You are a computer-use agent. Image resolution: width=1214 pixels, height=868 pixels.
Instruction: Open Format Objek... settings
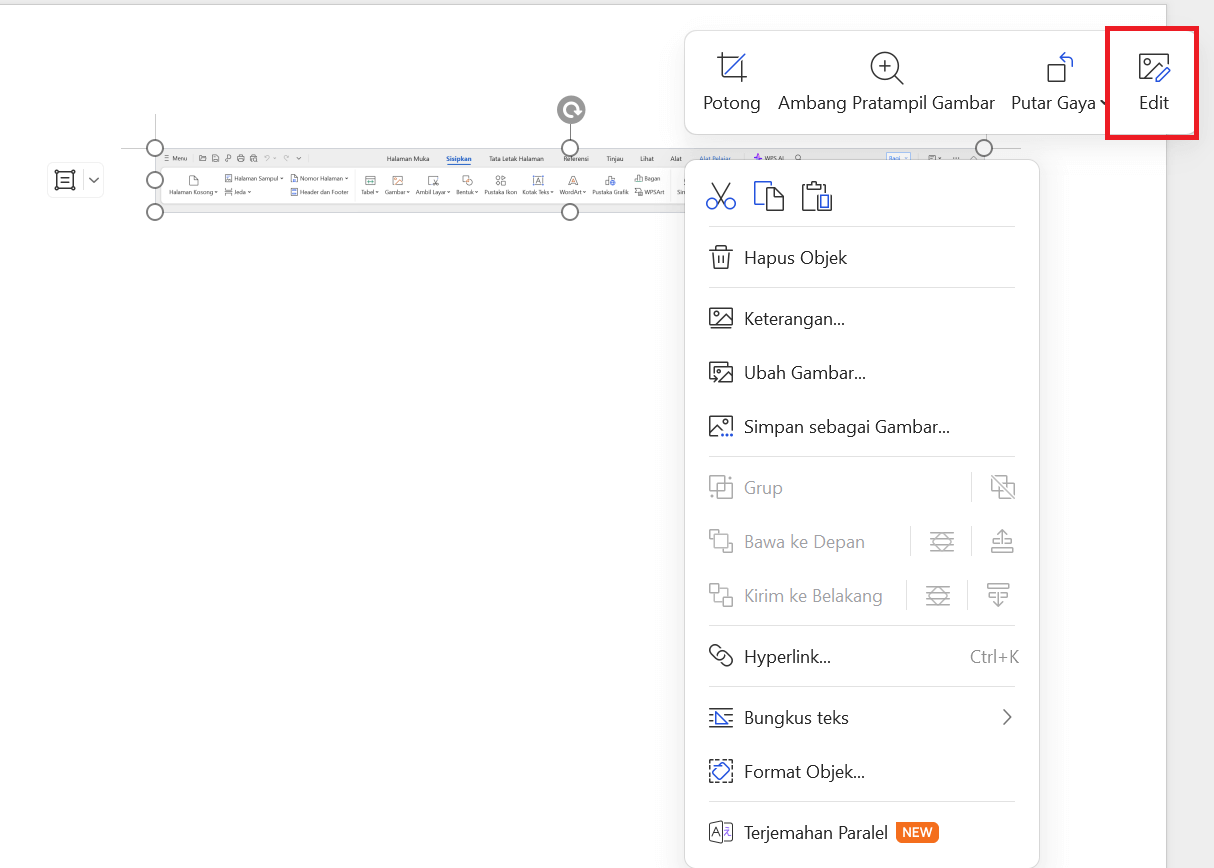804,772
